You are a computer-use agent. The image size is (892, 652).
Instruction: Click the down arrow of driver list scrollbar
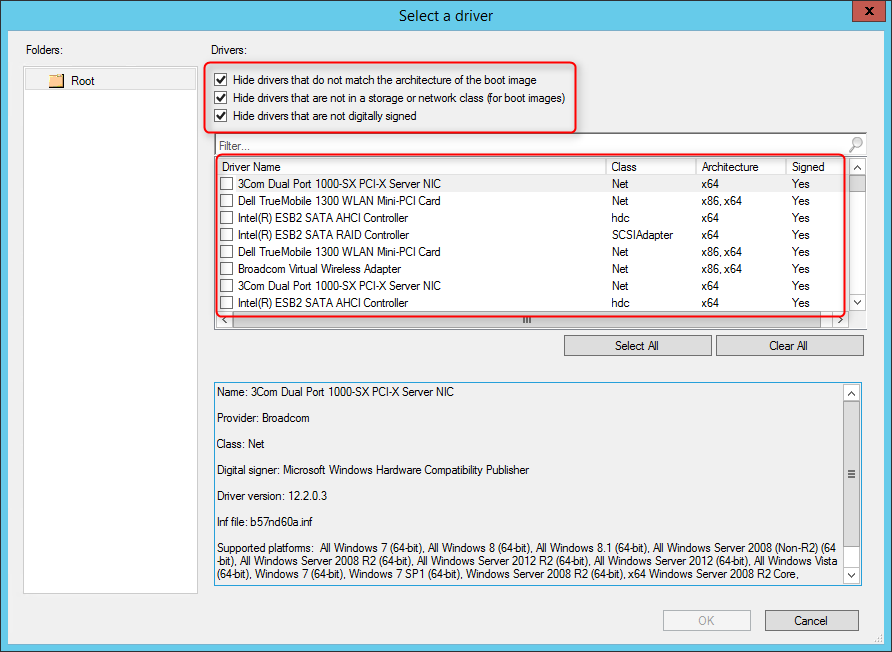click(x=857, y=302)
